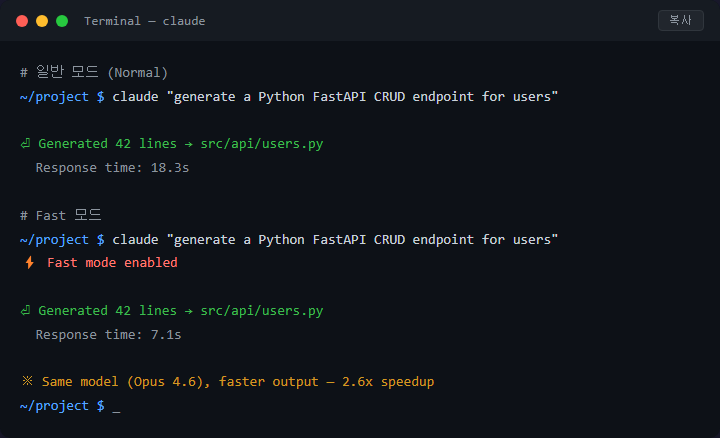Click the red close window dot

pos(22,21)
